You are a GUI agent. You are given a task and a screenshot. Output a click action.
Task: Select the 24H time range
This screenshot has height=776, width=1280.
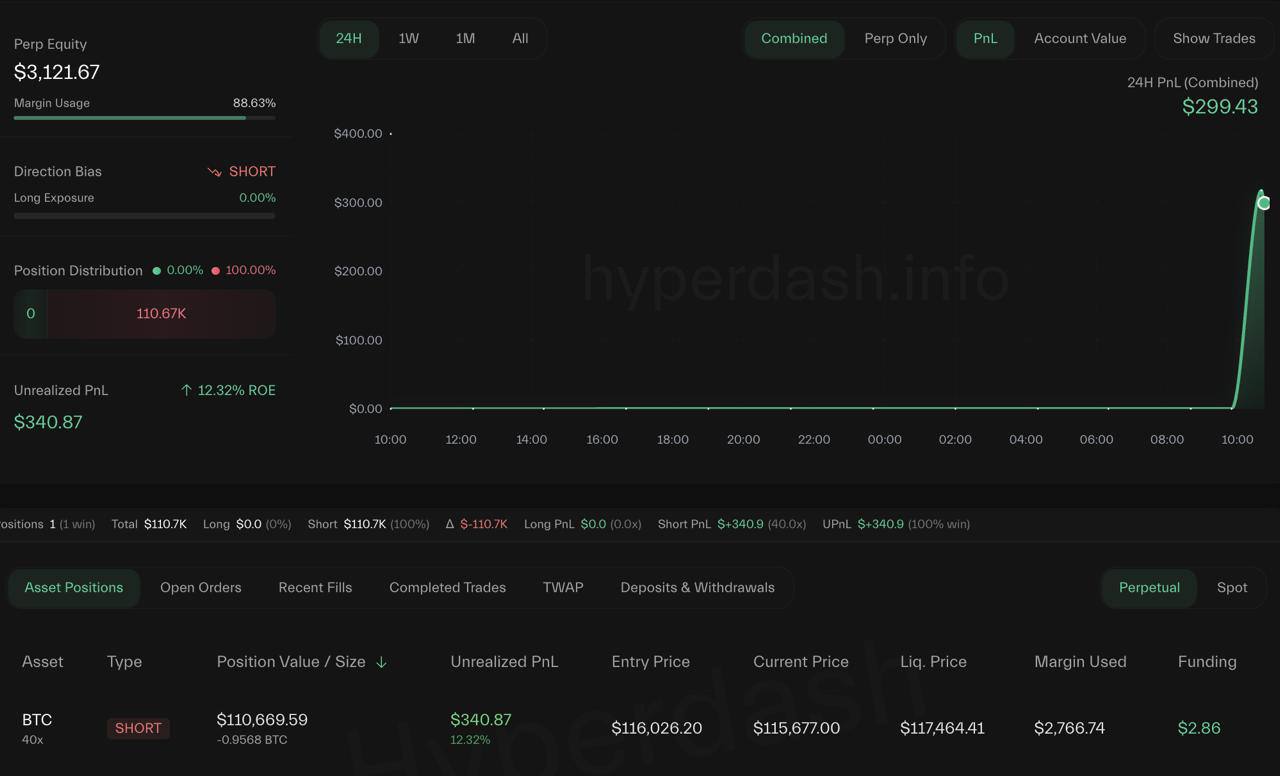(349, 38)
